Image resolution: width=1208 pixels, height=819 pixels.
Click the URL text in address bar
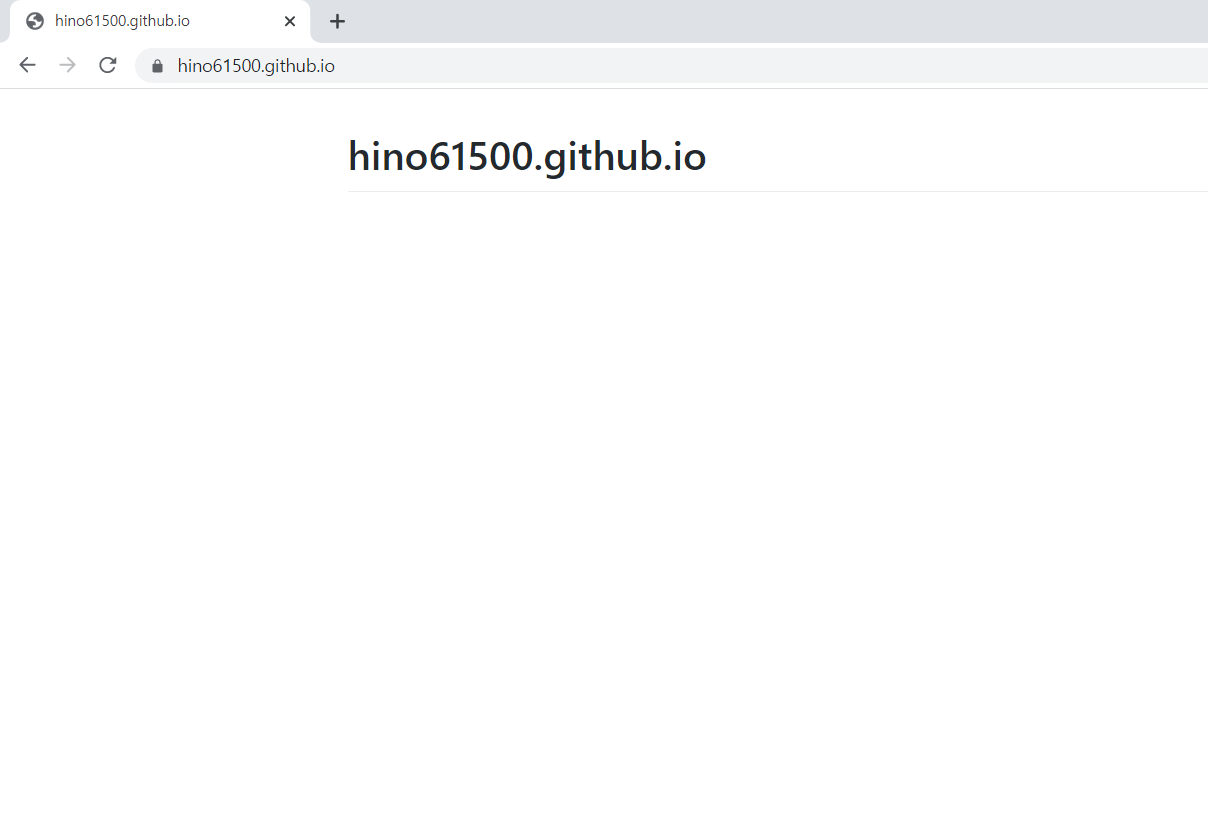[x=256, y=66]
